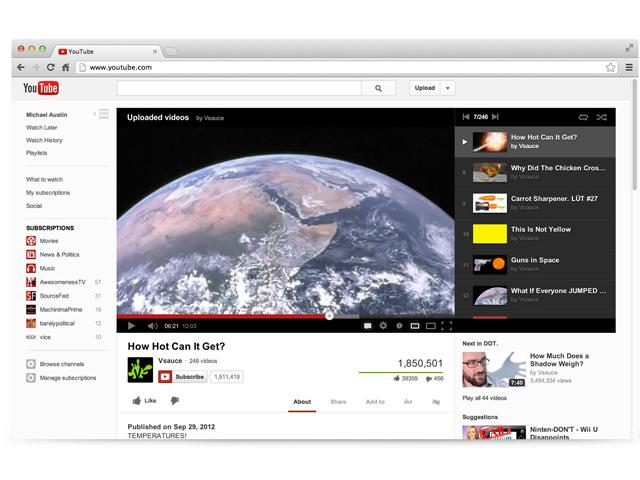Toggle playlist repeat icon
This screenshot has width=640, height=480.
(583, 117)
